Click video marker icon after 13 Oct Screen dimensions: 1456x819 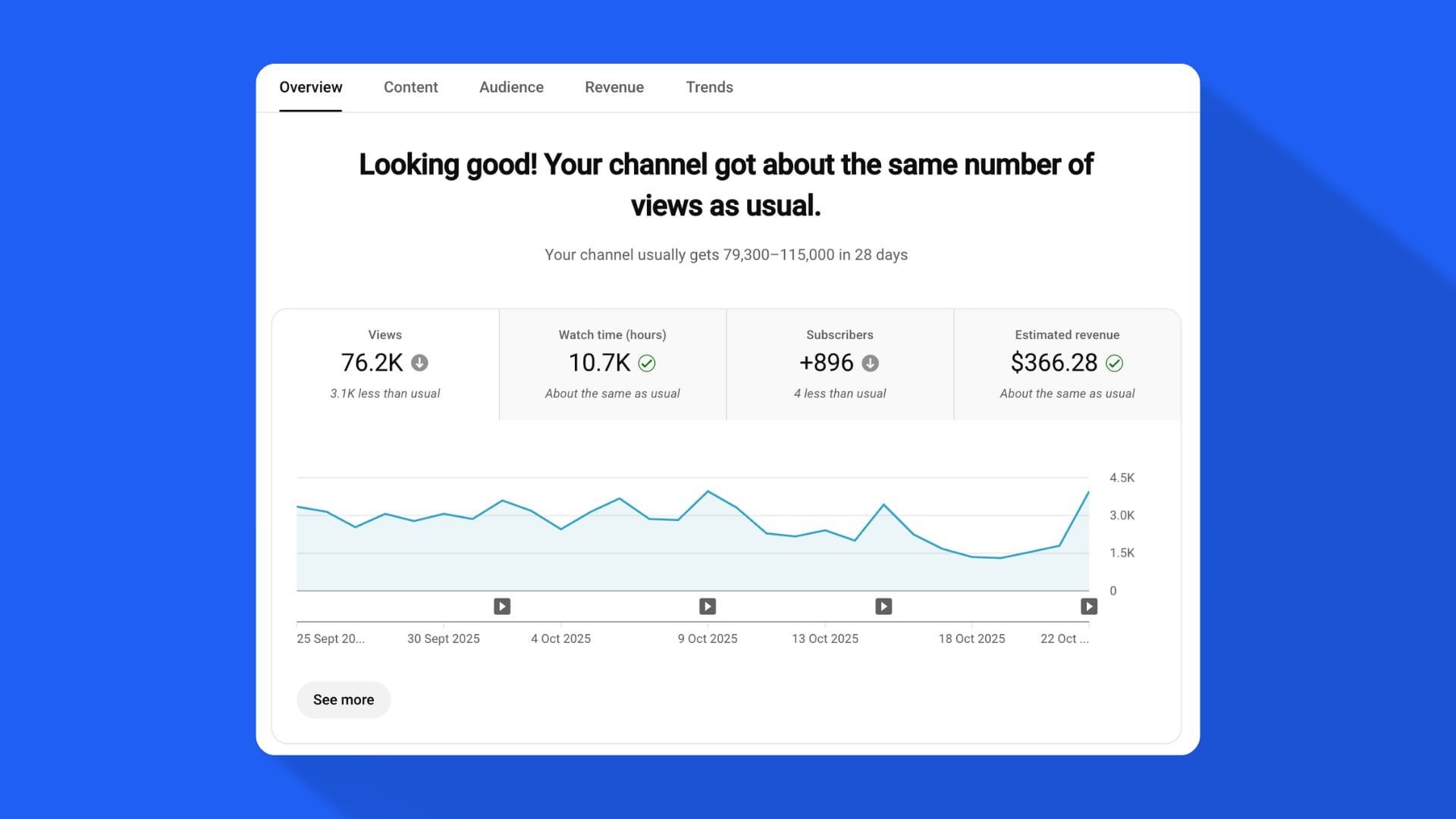click(883, 606)
